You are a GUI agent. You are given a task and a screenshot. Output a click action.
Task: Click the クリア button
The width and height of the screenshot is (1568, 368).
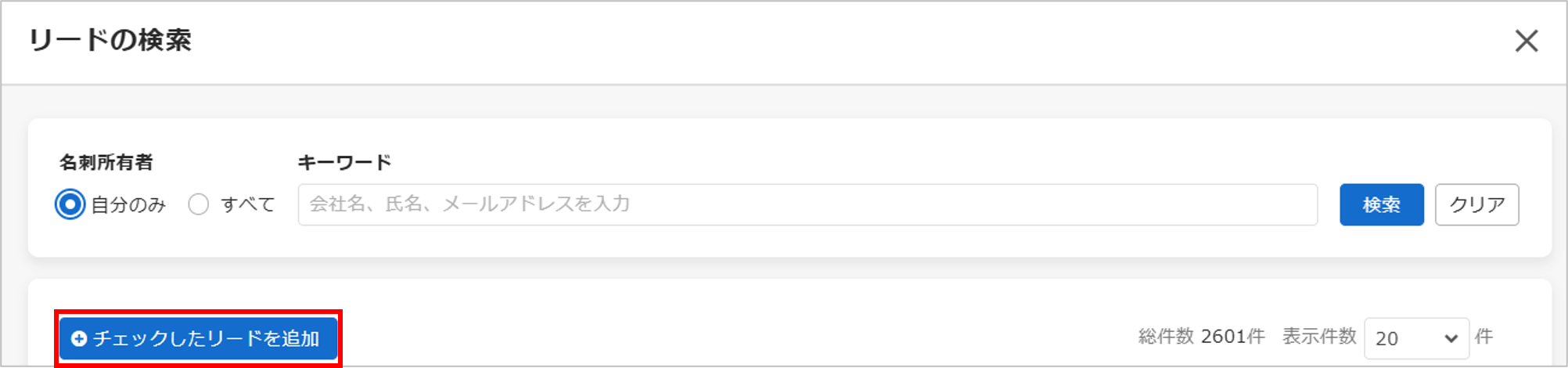pyautogui.click(x=1477, y=204)
